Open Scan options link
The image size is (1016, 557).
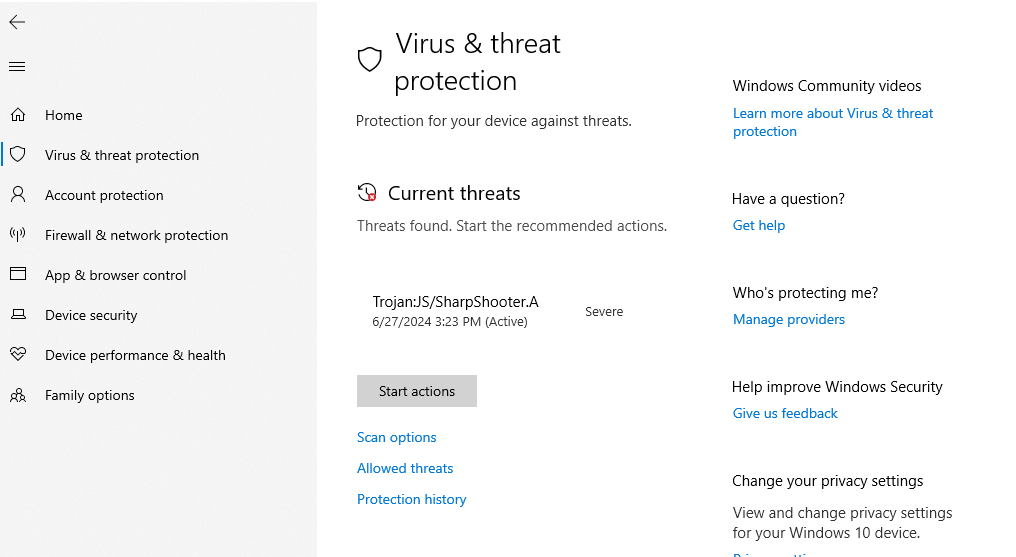(x=397, y=437)
